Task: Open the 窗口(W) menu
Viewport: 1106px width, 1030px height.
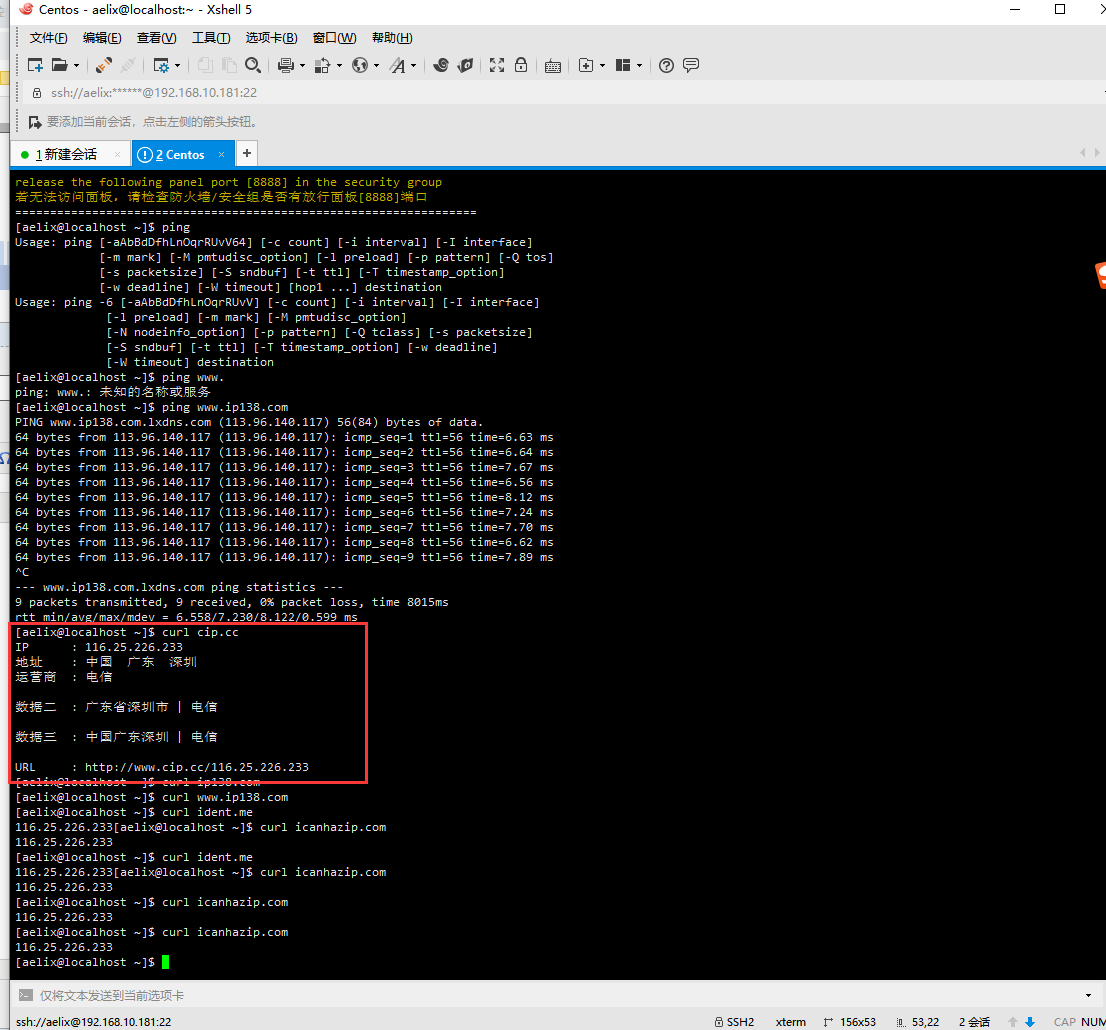Action: pyautogui.click(x=334, y=37)
